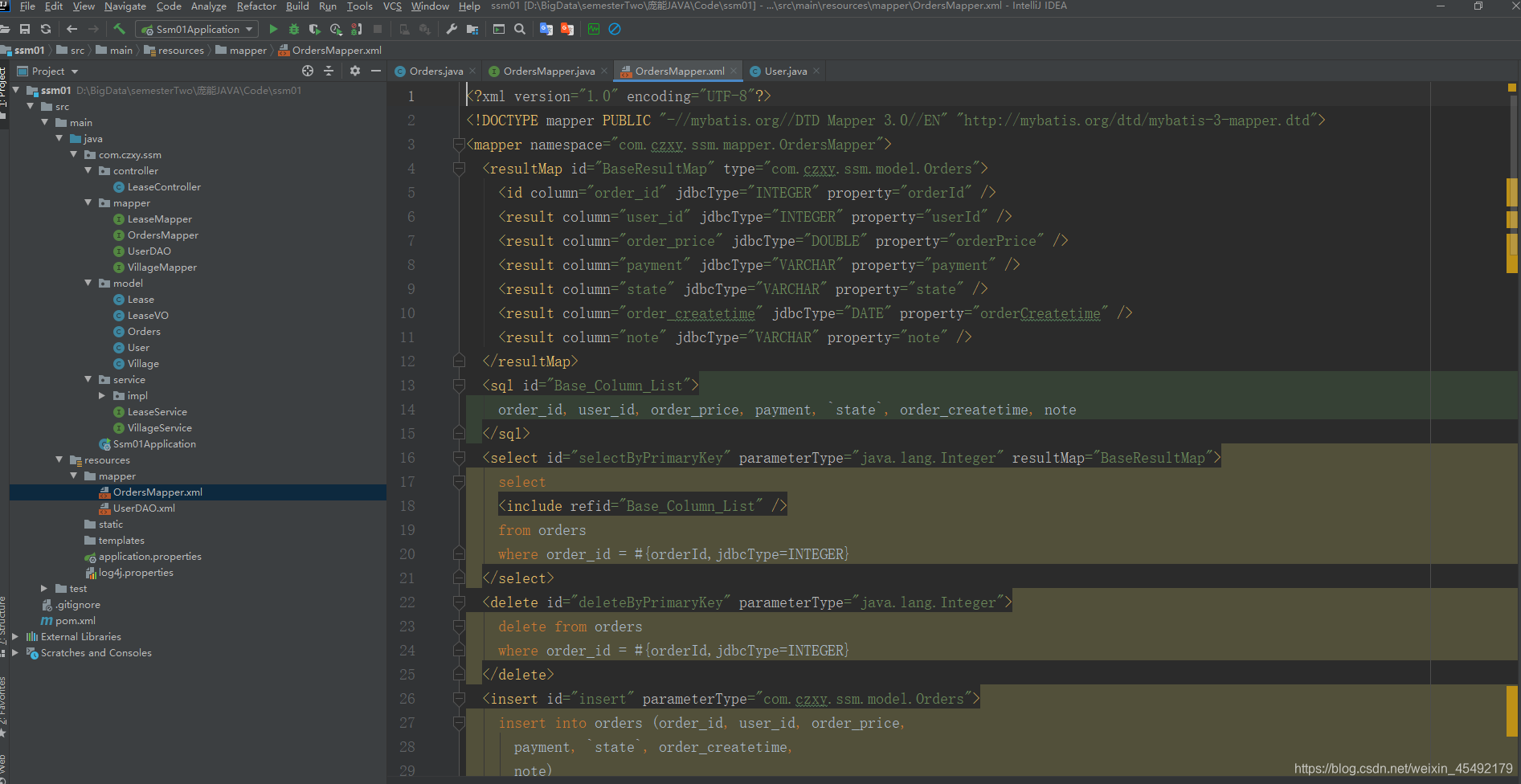Open the Favorites side tool window
Viewport: 1521px width, 784px height.
[x=3, y=707]
